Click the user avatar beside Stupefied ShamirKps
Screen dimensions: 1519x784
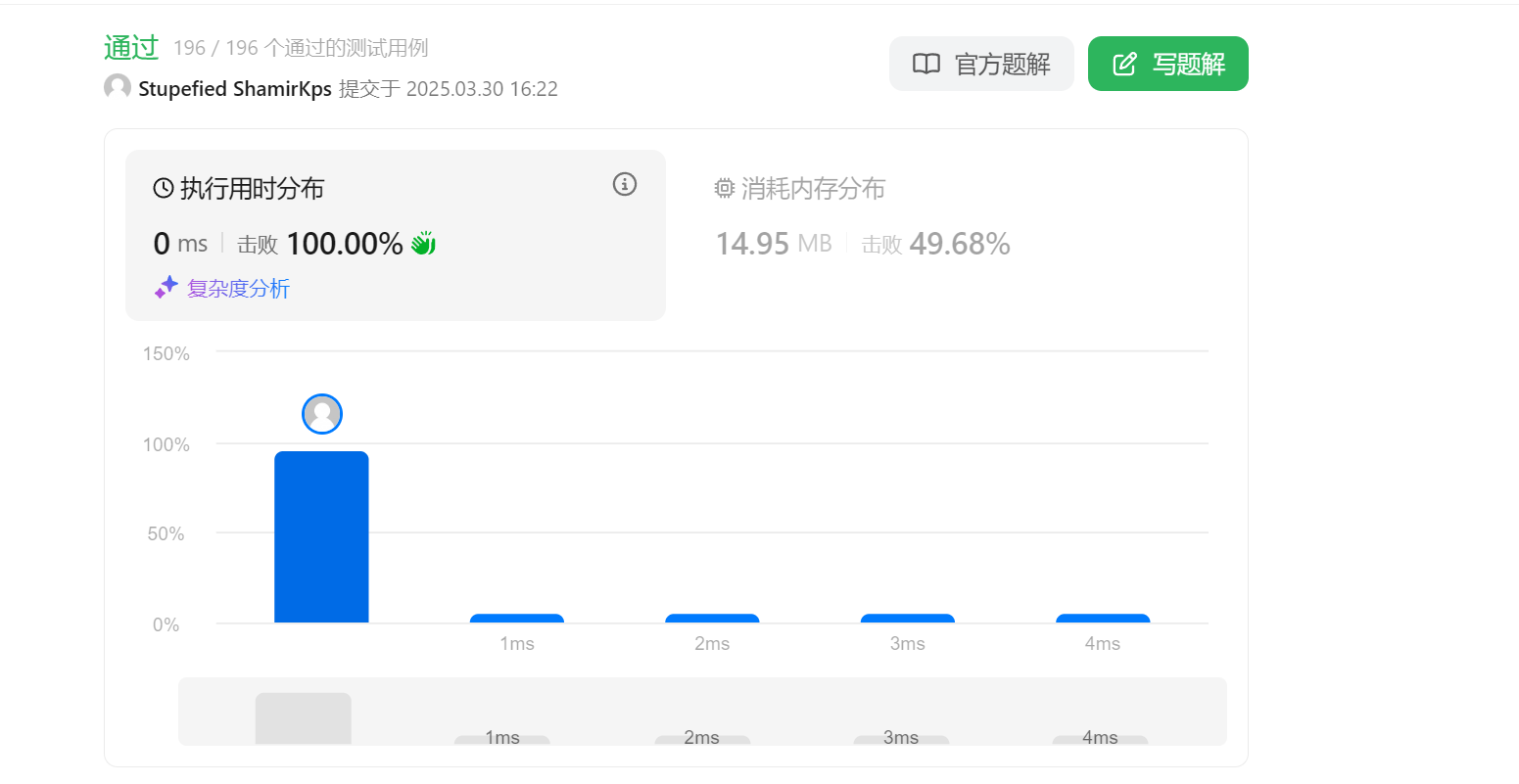118,87
